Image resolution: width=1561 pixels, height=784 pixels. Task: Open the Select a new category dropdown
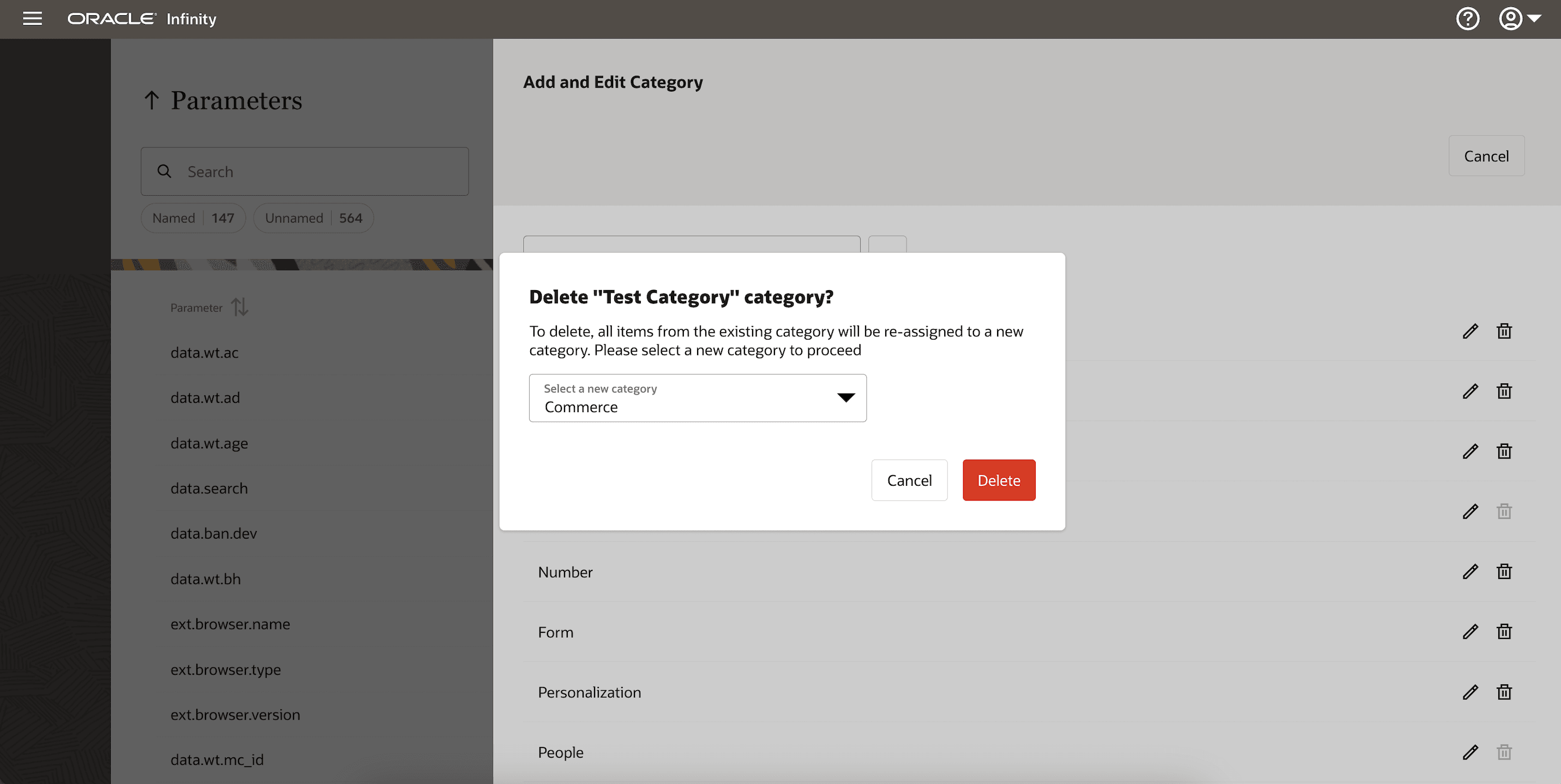point(698,398)
